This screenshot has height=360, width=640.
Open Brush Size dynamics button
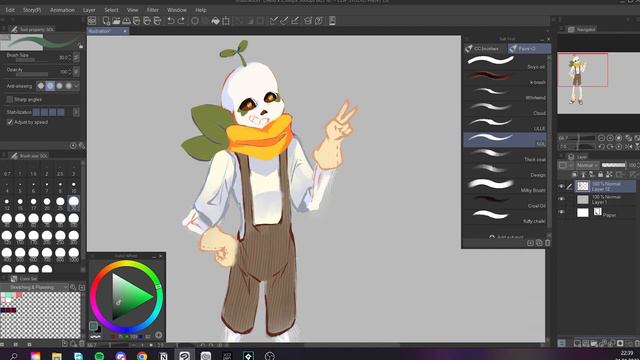click(x=76, y=57)
